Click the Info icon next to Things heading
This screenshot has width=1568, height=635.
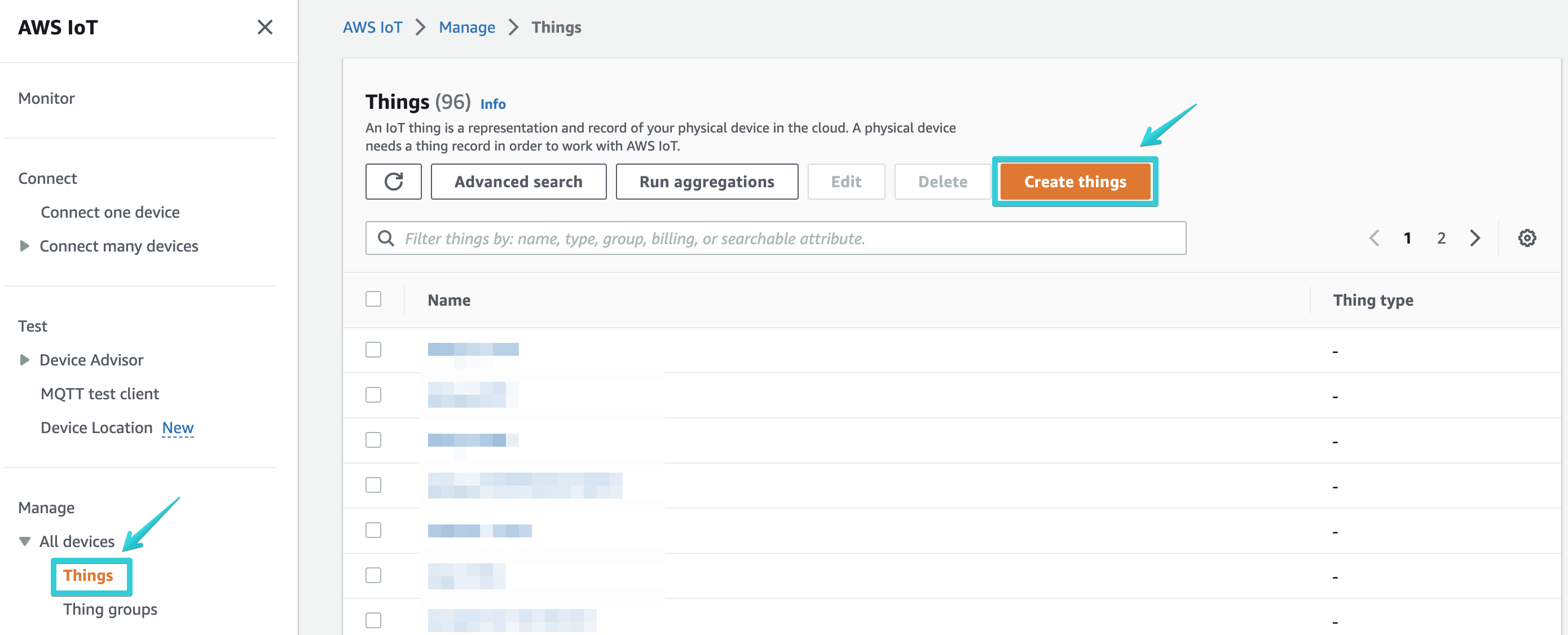(x=493, y=104)
